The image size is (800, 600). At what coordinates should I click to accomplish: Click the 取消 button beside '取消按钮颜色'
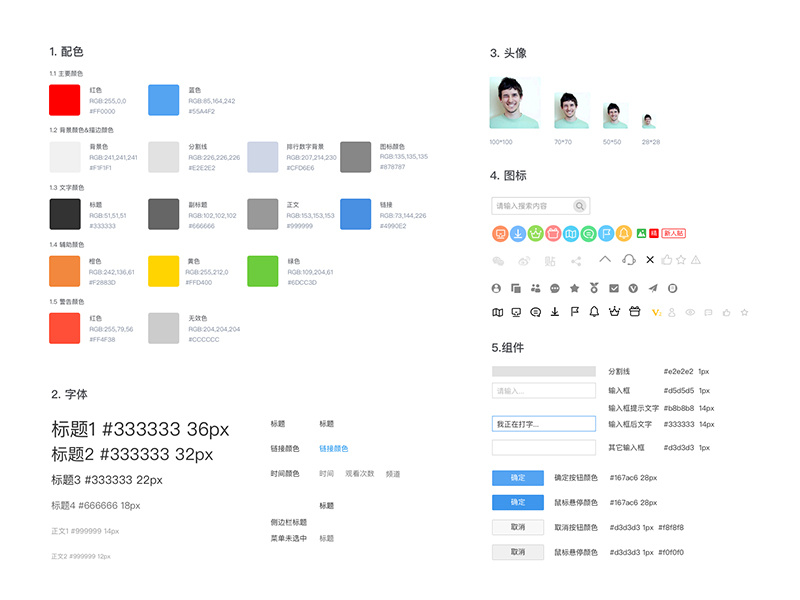[x=518, y=527]
